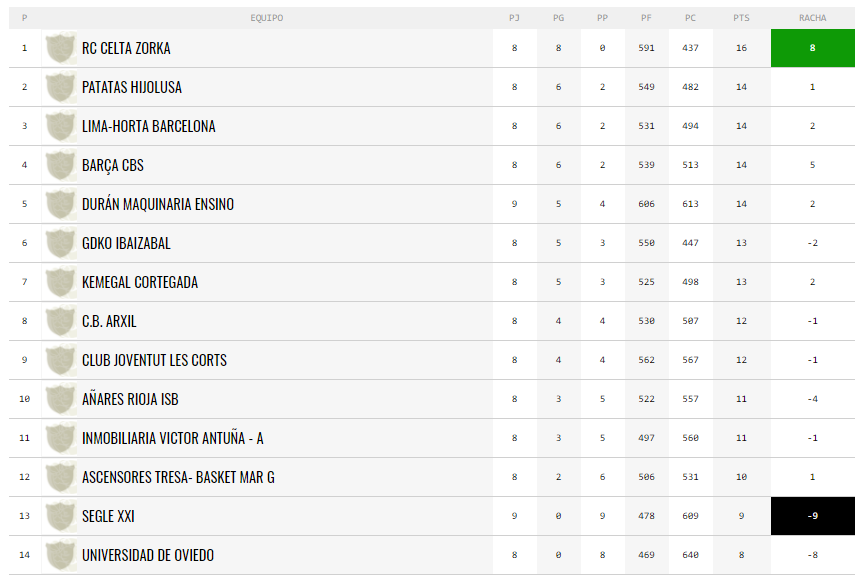
Task: Click the RACHA column header
Action: tap(813, 18)
